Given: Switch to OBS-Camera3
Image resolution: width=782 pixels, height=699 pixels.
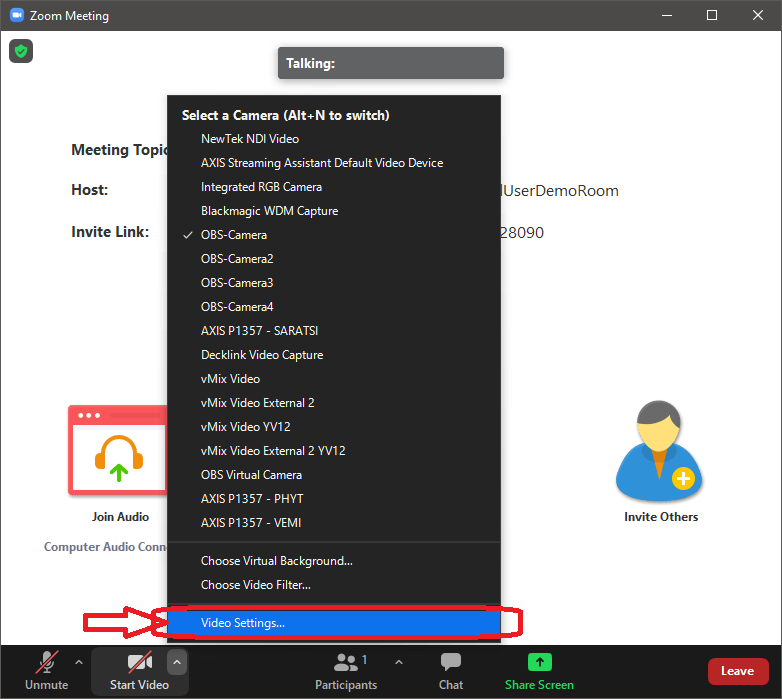Looking at the screenshot, I should click(x=334, y=283).
